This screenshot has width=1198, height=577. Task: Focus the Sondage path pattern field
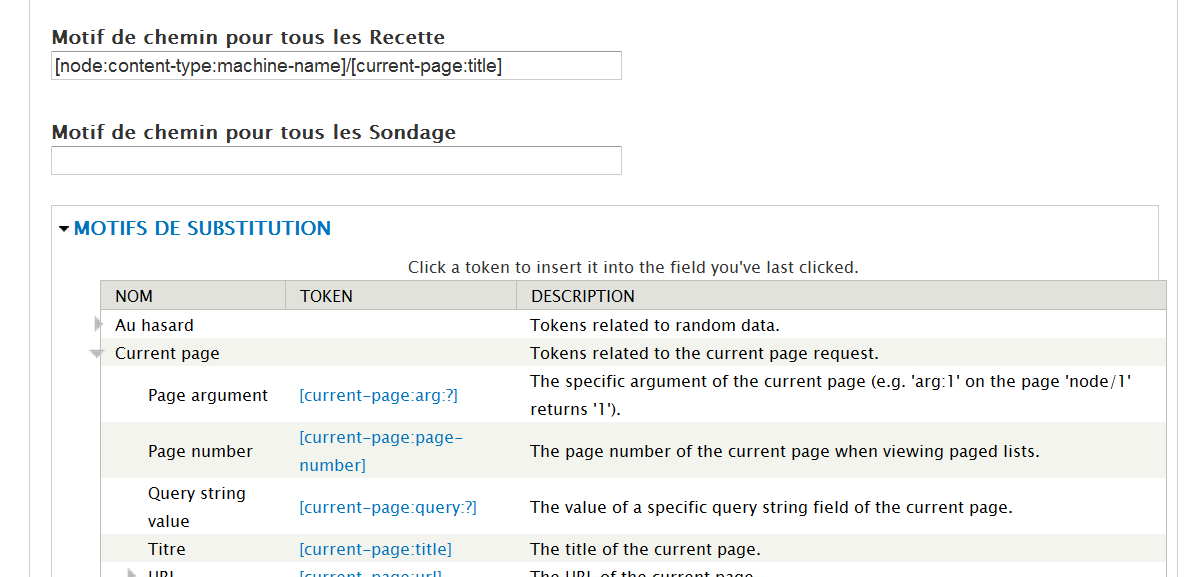pyautogui.click(x=336, y=161)
